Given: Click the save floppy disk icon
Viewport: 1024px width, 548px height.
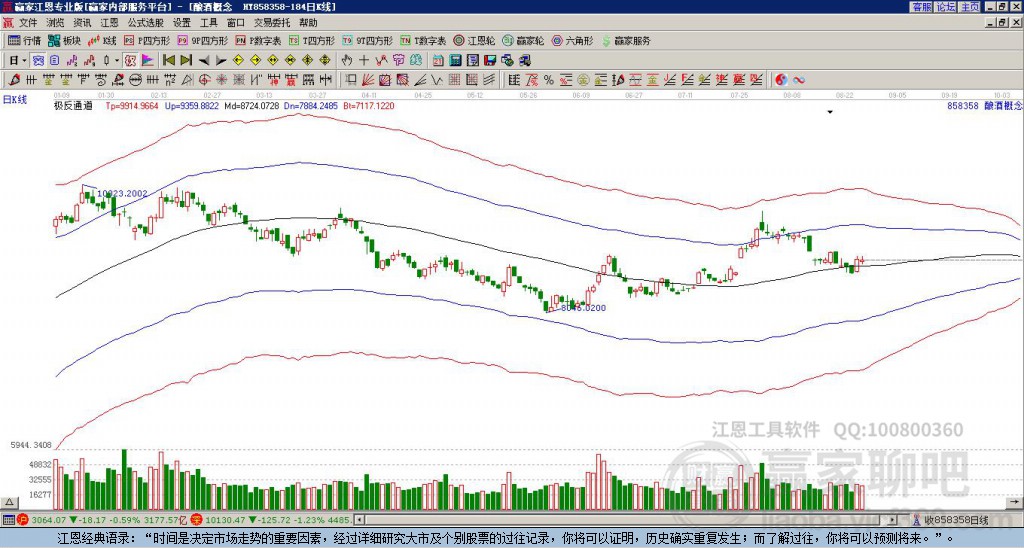Looking at the screenshot, I should point(490,61).
